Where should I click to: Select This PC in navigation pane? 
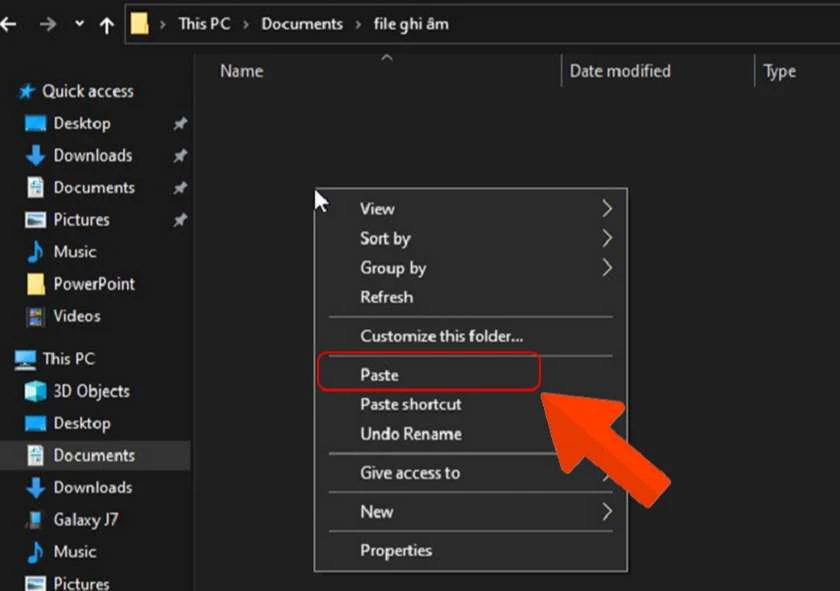[69, 358]
